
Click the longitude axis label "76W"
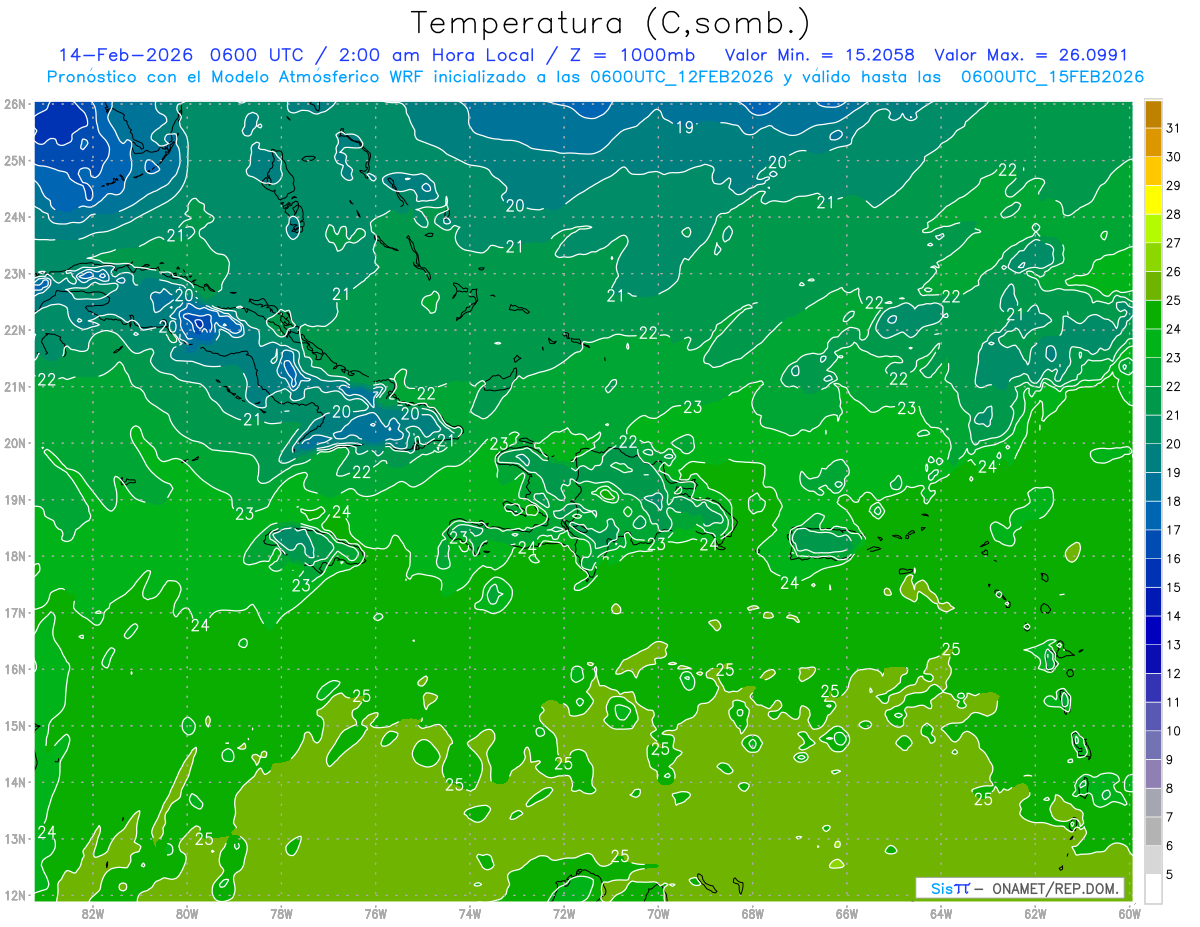click(376, 913)
